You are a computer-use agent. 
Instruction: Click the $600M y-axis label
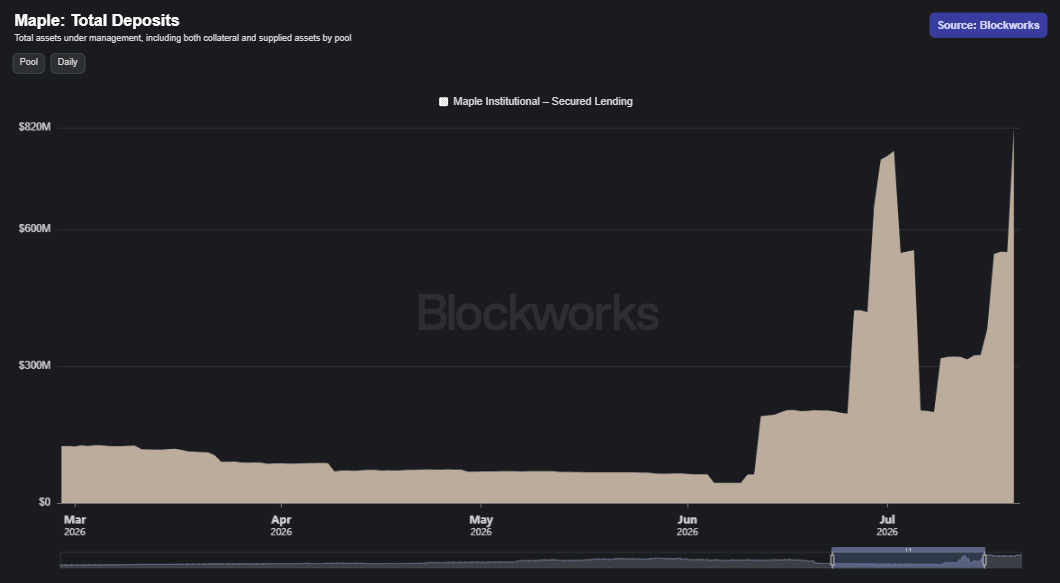pyautogui.click(x=34, y=229)
